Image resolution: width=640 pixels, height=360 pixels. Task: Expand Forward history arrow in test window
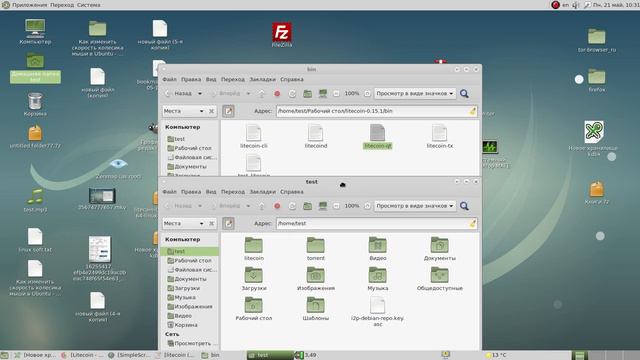click(248, 206)
